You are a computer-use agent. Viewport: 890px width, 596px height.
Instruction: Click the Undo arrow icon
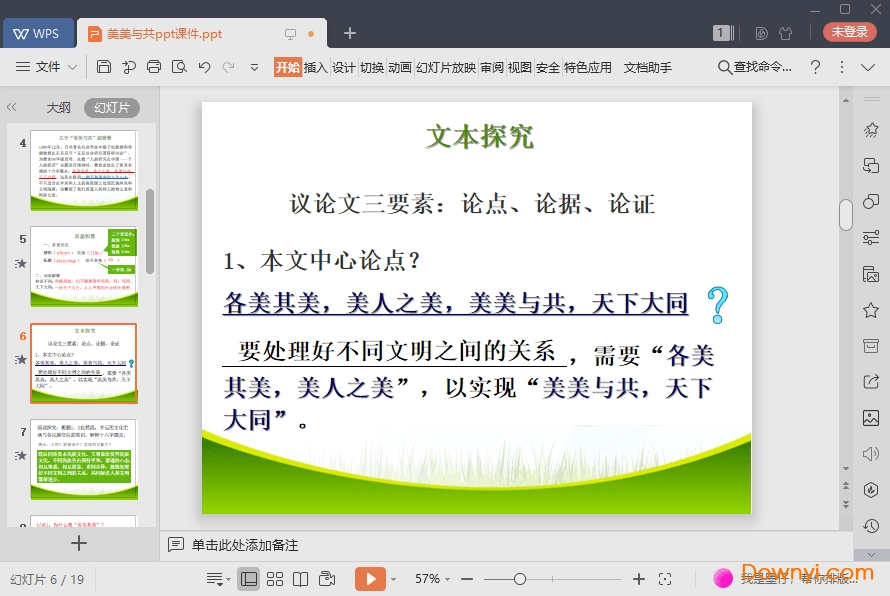(x=204, y=67)
